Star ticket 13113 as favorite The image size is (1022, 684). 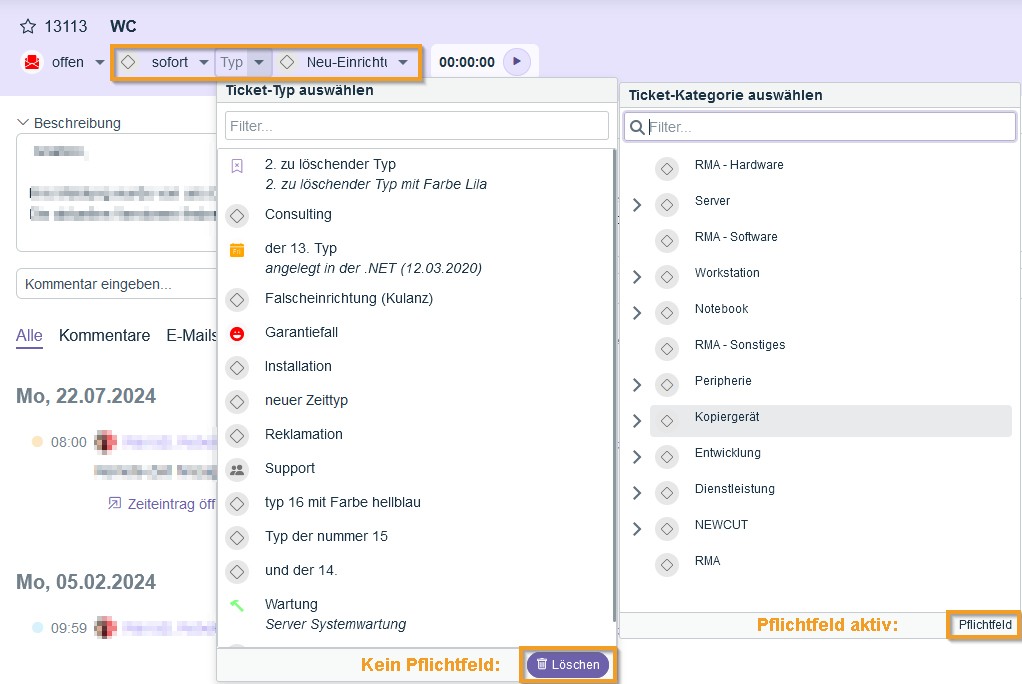pos(28,27)
